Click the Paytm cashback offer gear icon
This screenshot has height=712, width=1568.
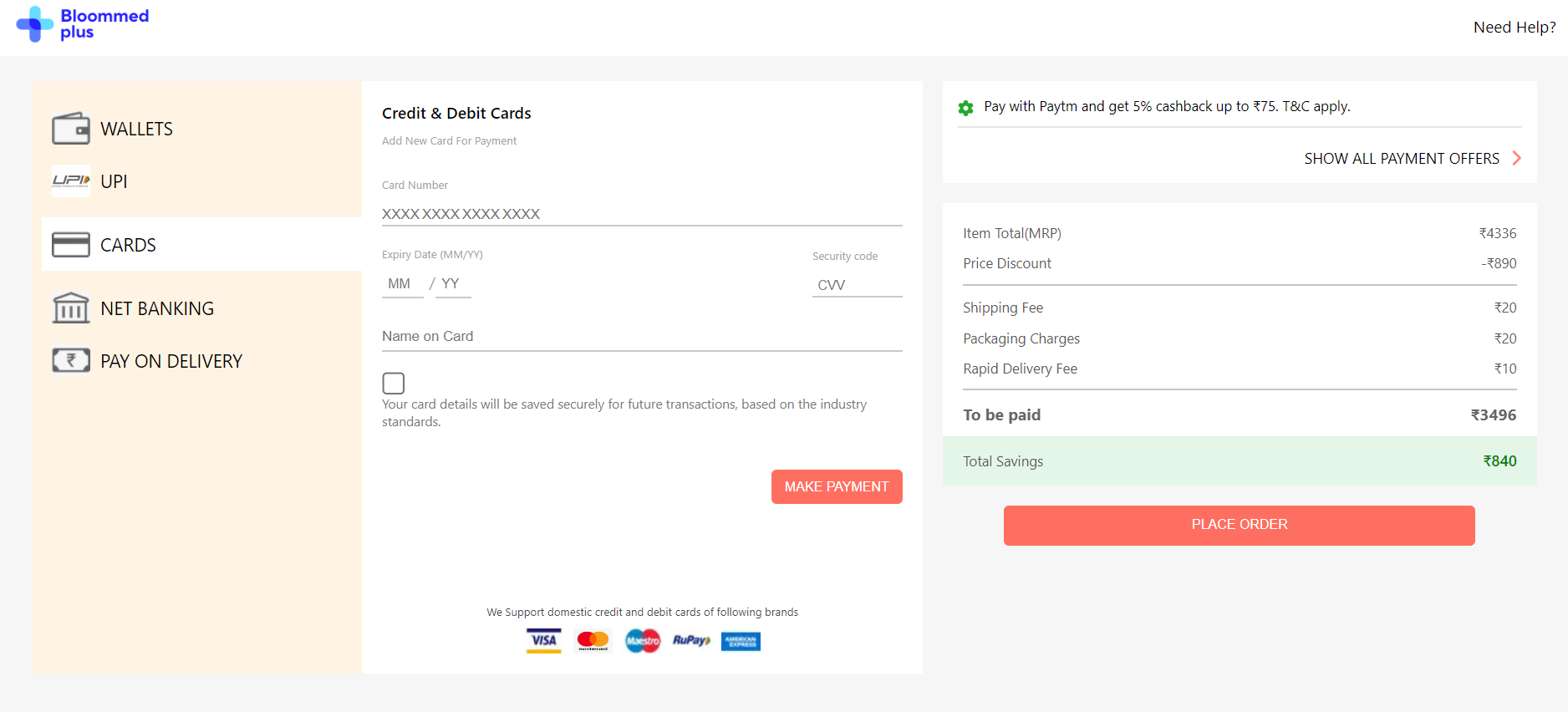point(966,107)
